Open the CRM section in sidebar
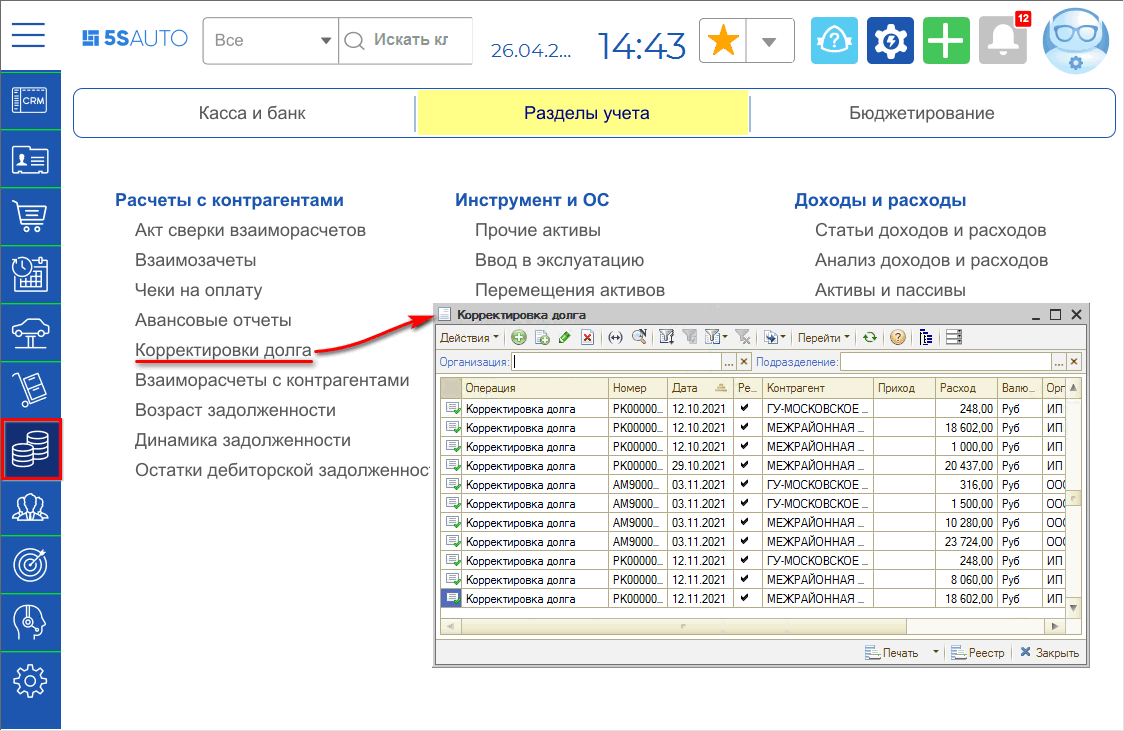 (30, 101)
